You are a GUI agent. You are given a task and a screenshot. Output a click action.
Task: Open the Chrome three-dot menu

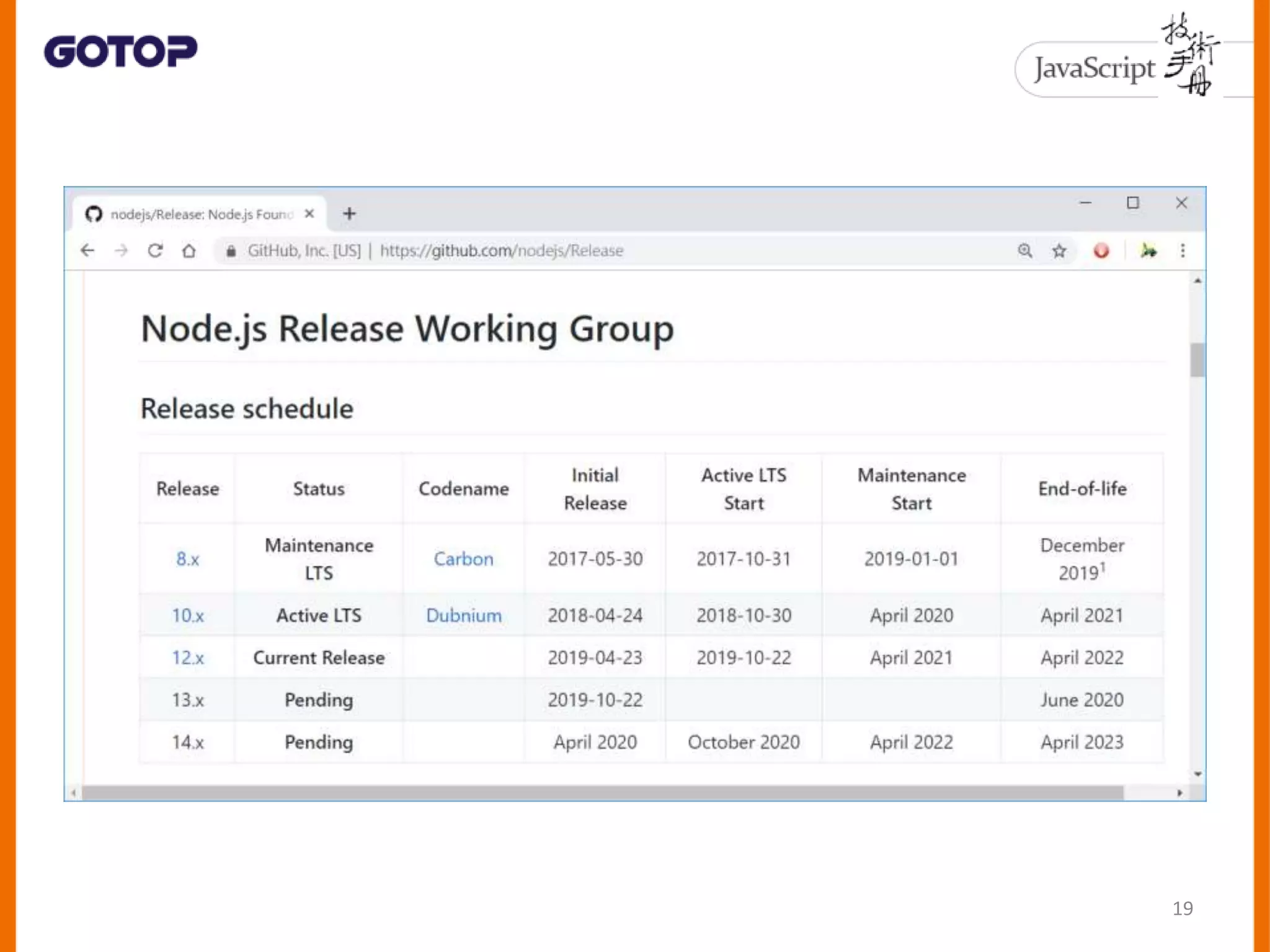pos(1183,250)
